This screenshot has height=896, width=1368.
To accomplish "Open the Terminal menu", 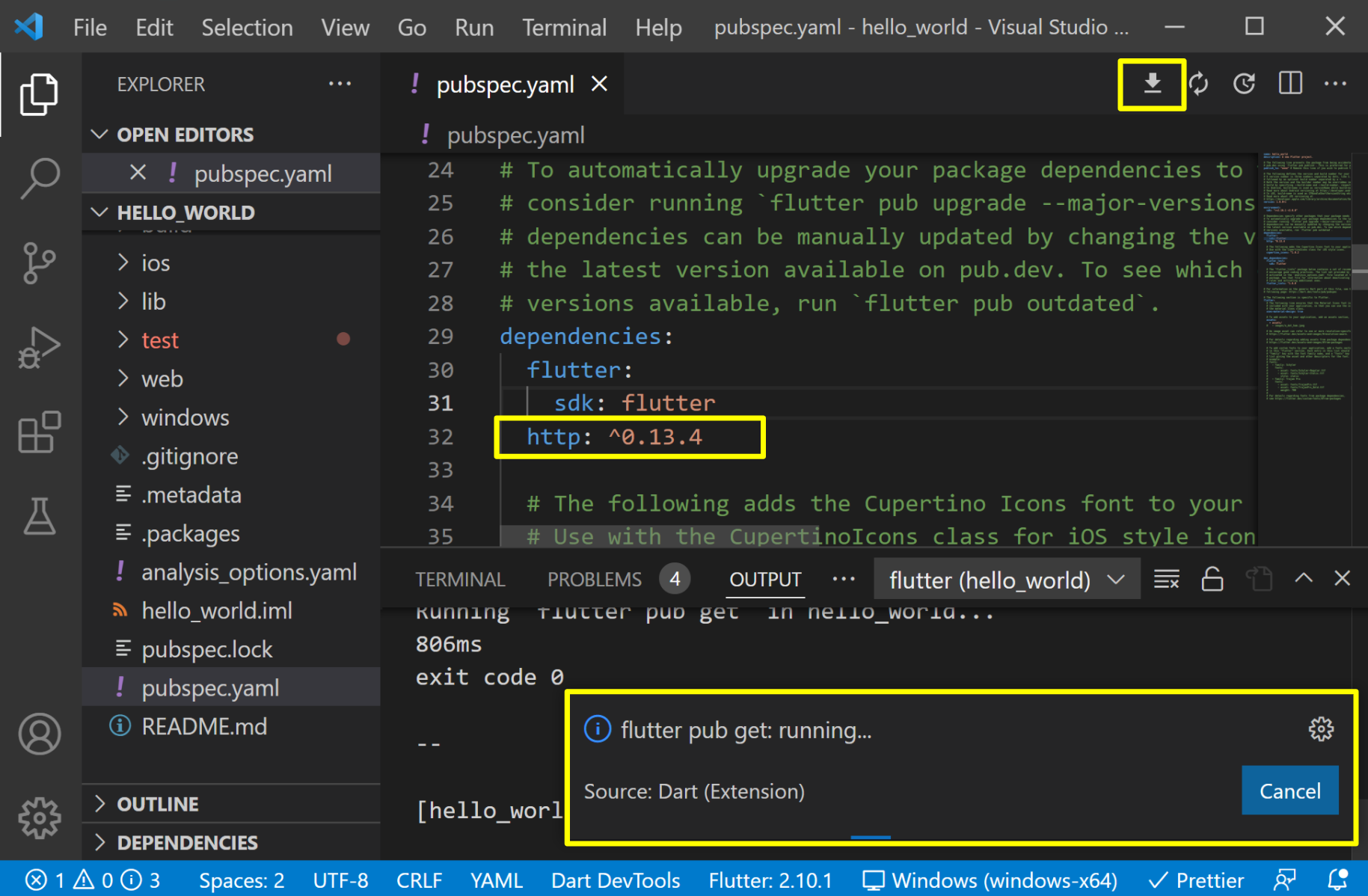I will (564, 28).
